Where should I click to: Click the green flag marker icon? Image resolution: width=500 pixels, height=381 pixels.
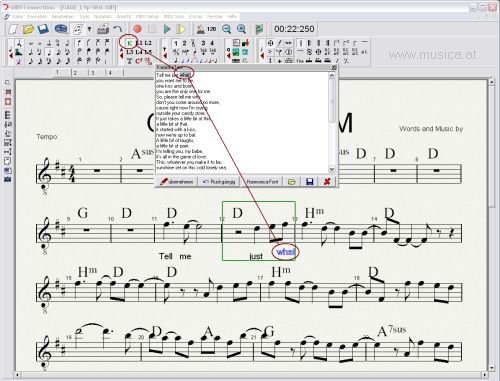pos(259,29)
